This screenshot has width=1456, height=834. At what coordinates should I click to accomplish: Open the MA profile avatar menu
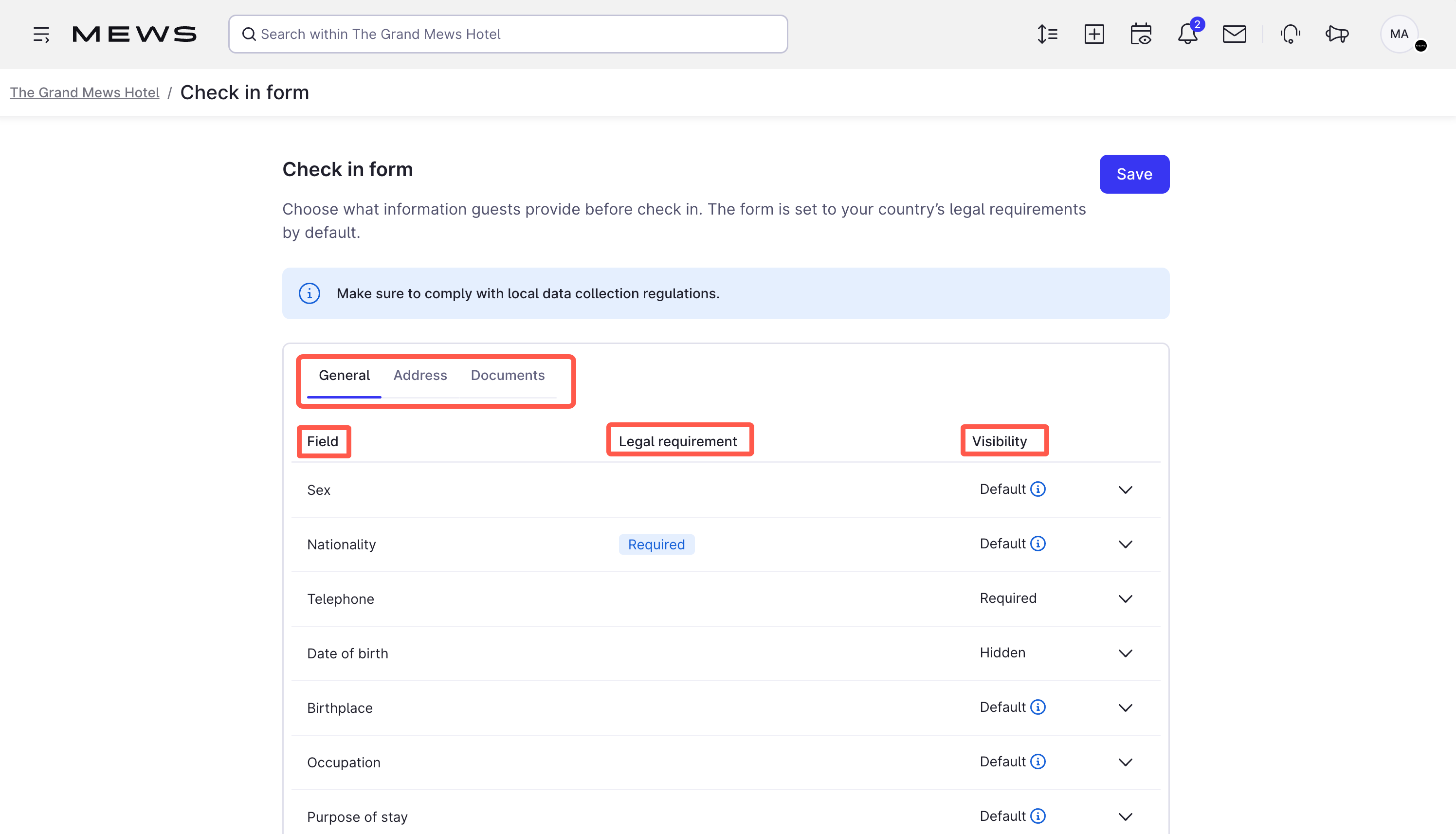point(1399,34)
